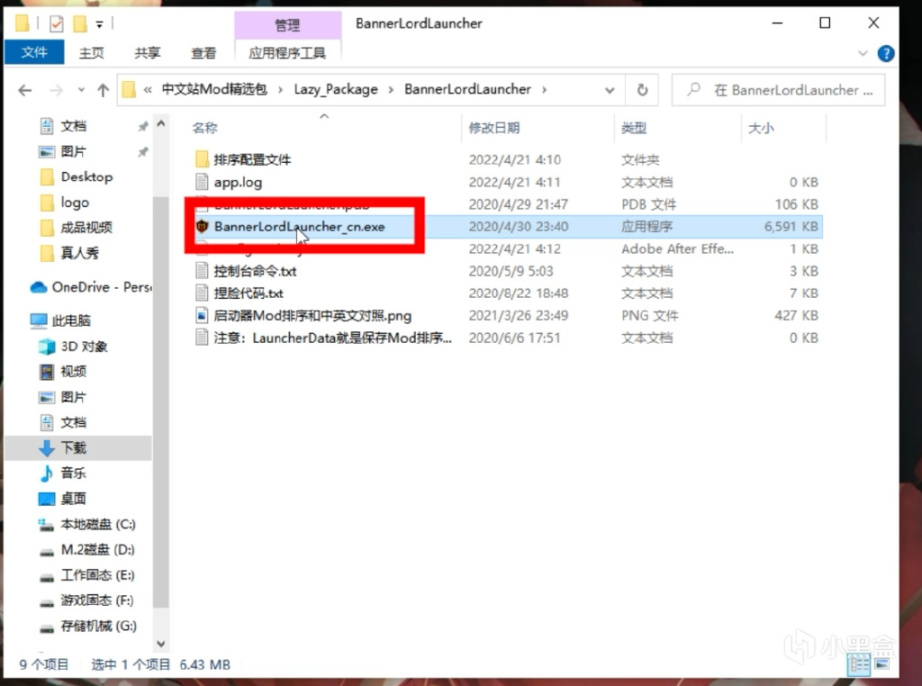
Task: Open the 音乐 folder
Action: (x=74, y=473)
